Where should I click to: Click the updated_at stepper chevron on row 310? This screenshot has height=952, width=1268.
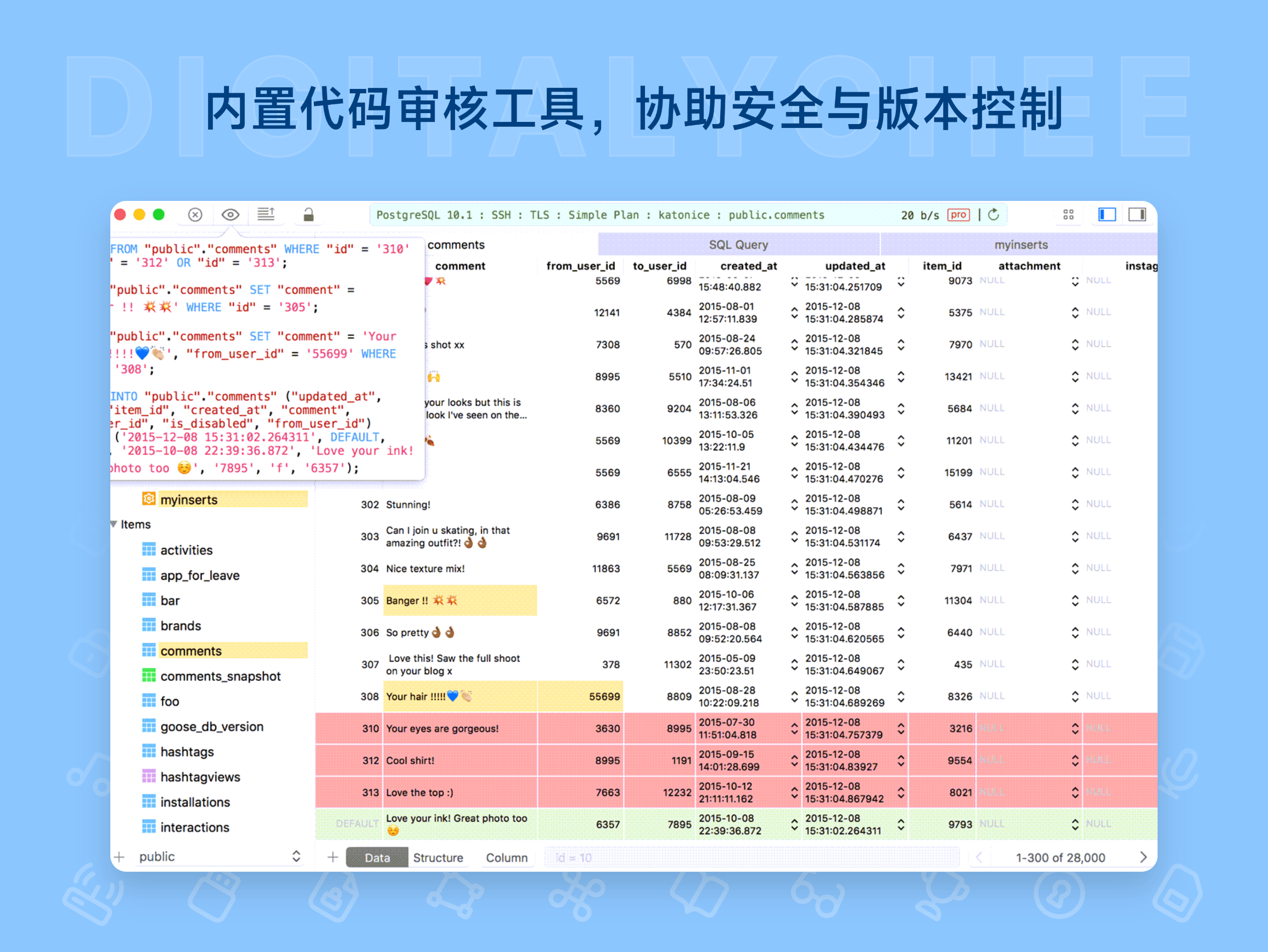coord(902,728)
